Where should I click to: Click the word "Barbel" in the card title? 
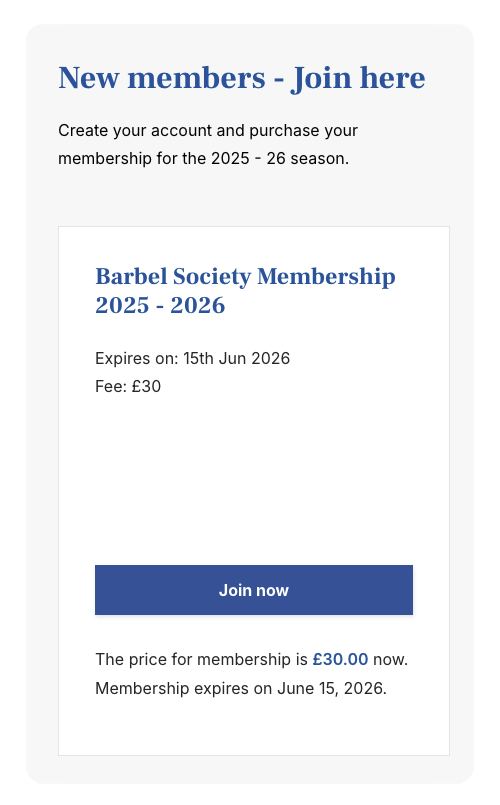pyautogui.click(x=131, y=276)
